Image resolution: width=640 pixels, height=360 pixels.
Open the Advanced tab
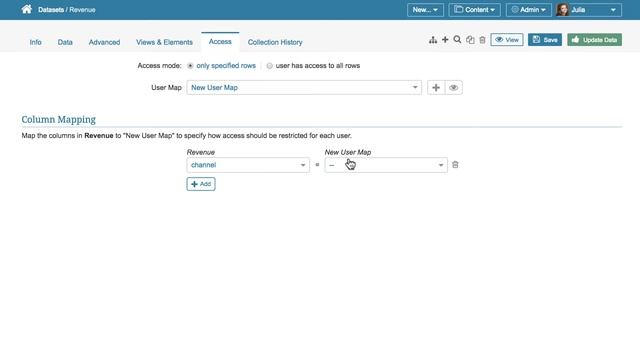point(104,42)
